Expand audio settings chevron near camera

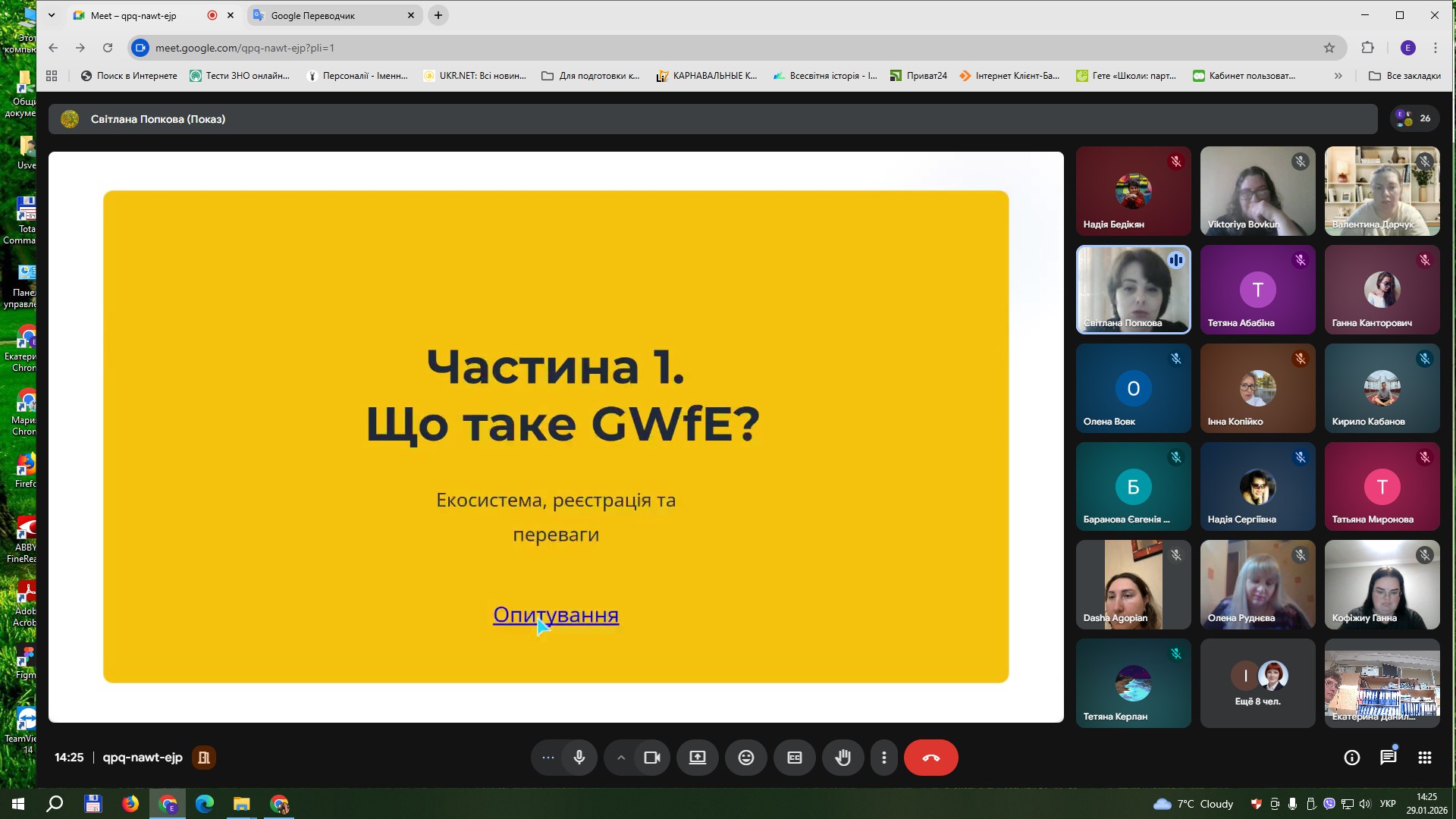click(621, 758)
